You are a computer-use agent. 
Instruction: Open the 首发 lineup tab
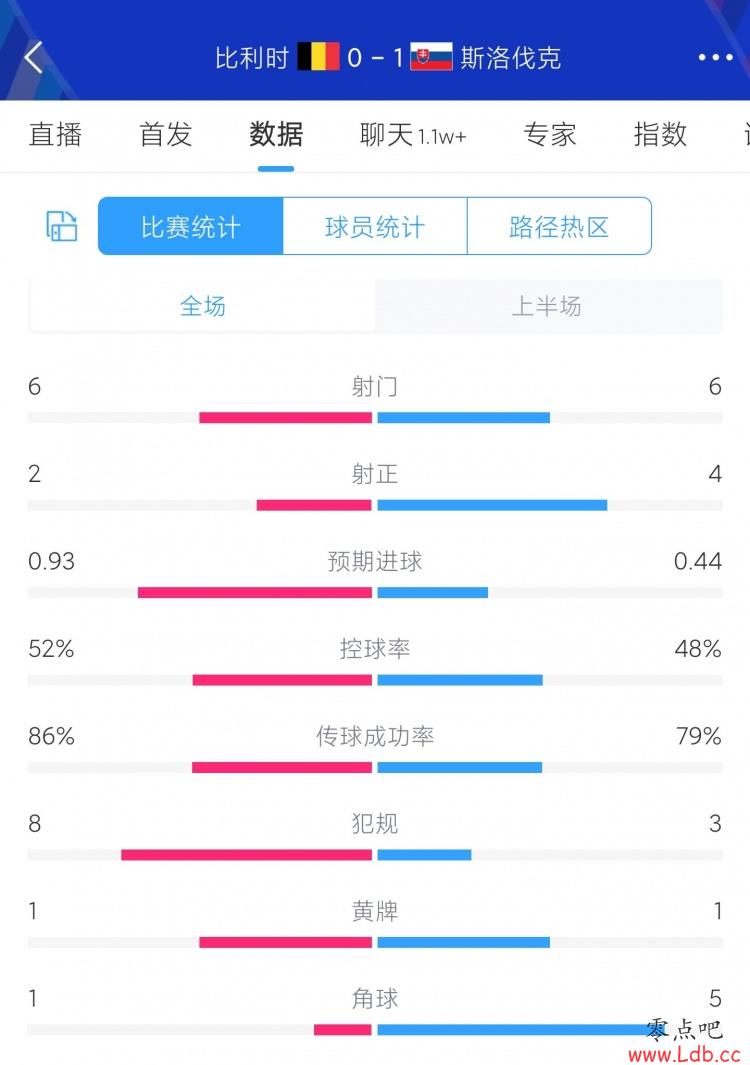[165, 134]
